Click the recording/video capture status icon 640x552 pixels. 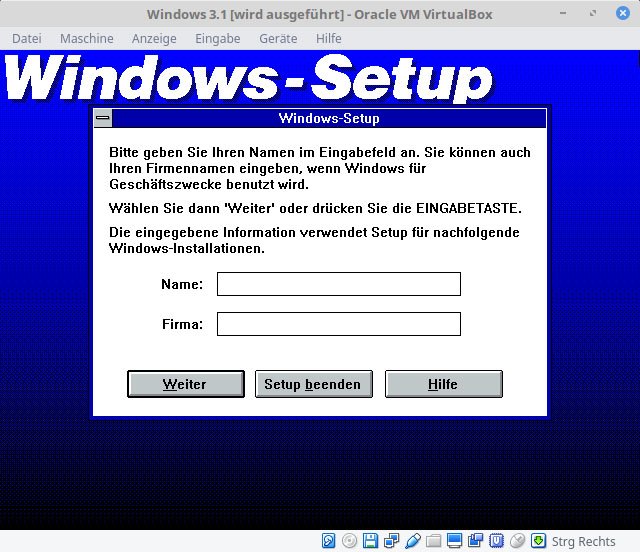pyautogui.click(x=475, y=541)
